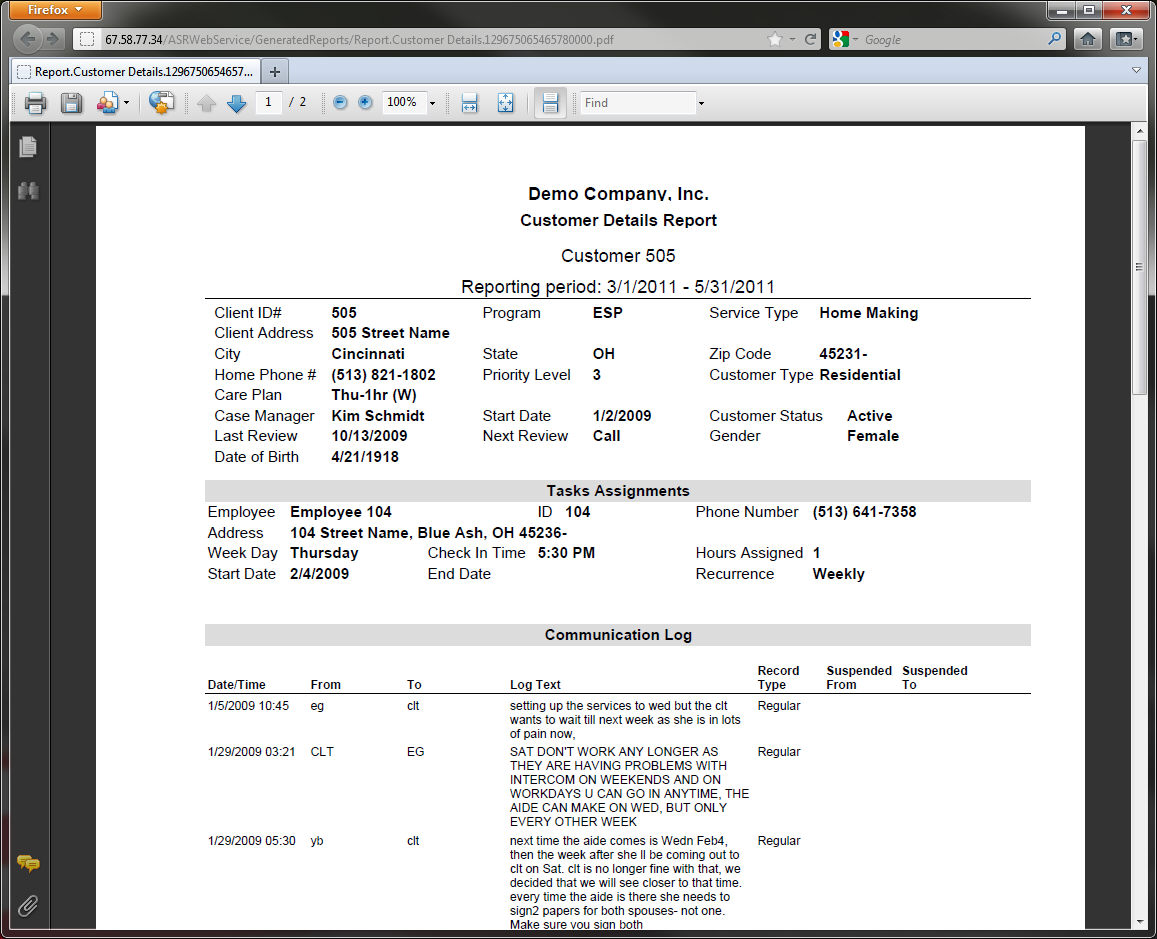The width and height of the screenshot is (1157, 939).
Task: Toggle the scrolling pages view mode
Action: coord(550,103)
